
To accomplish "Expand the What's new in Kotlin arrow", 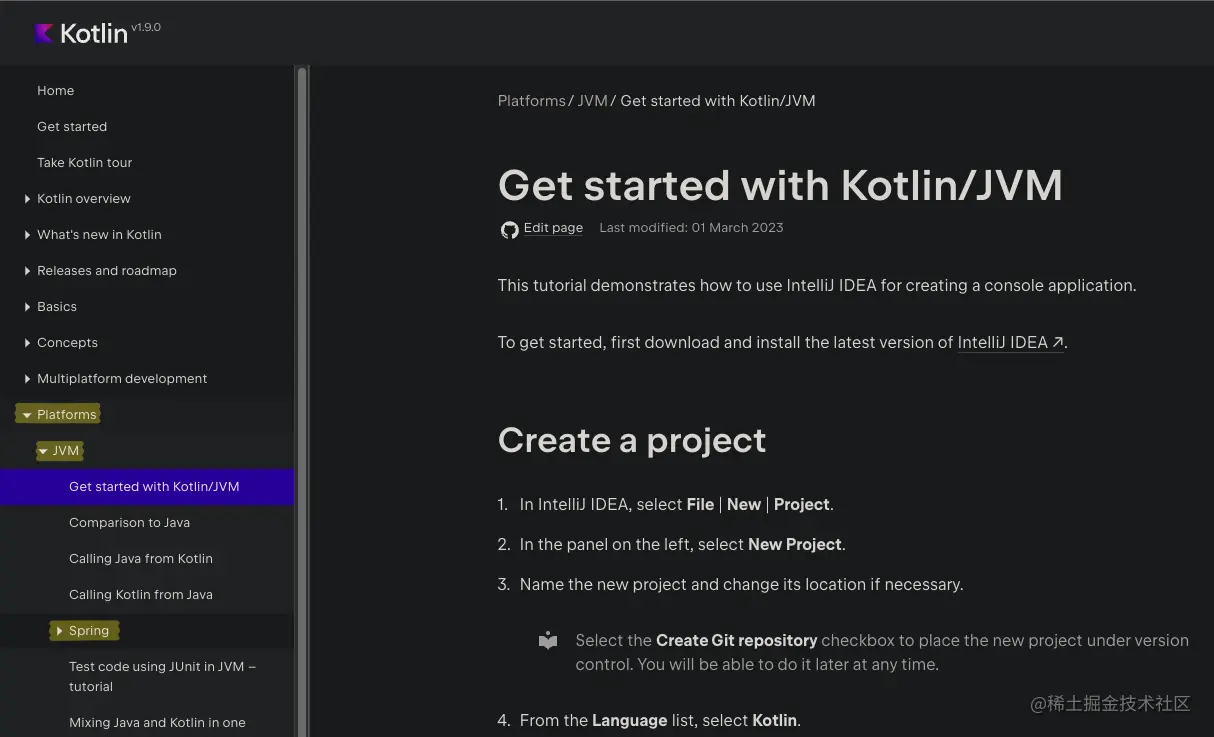I will [x=27, y=235].
